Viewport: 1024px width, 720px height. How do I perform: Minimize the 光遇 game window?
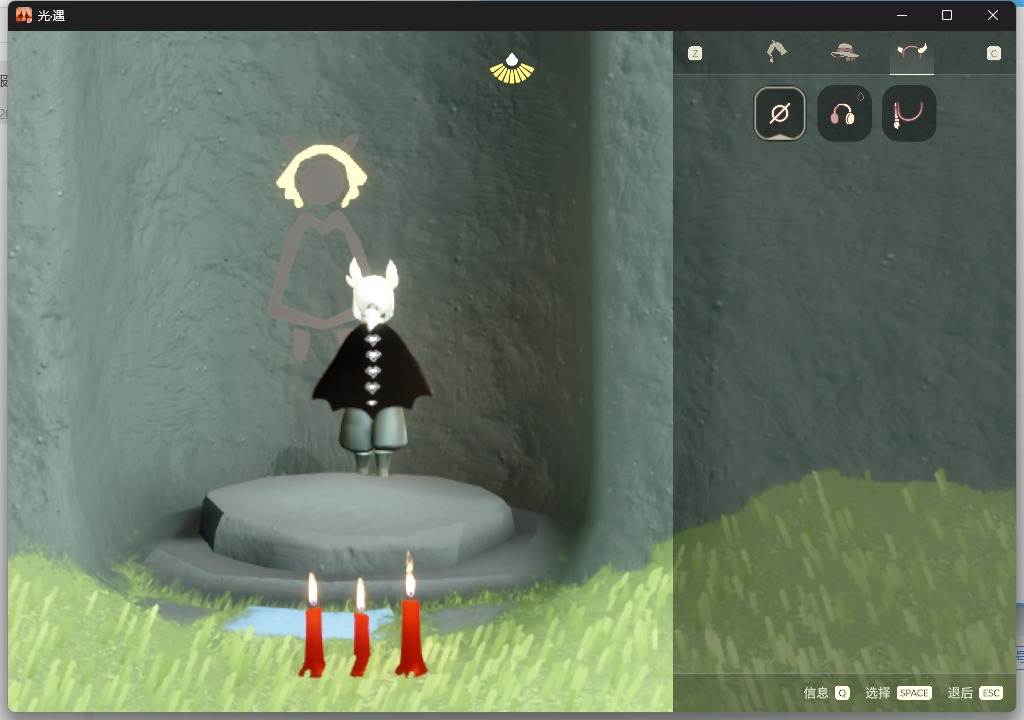coord(902,15)
